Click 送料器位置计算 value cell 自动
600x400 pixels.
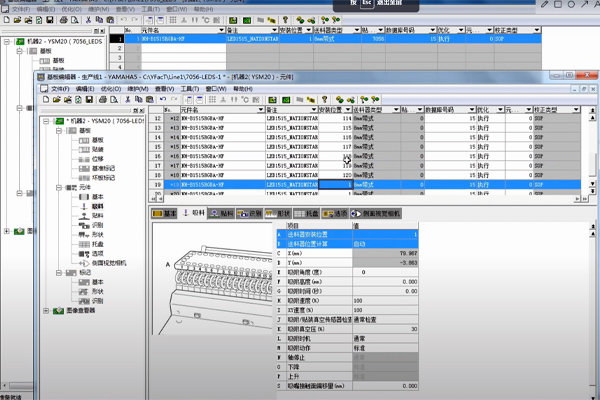pos(385,244)
